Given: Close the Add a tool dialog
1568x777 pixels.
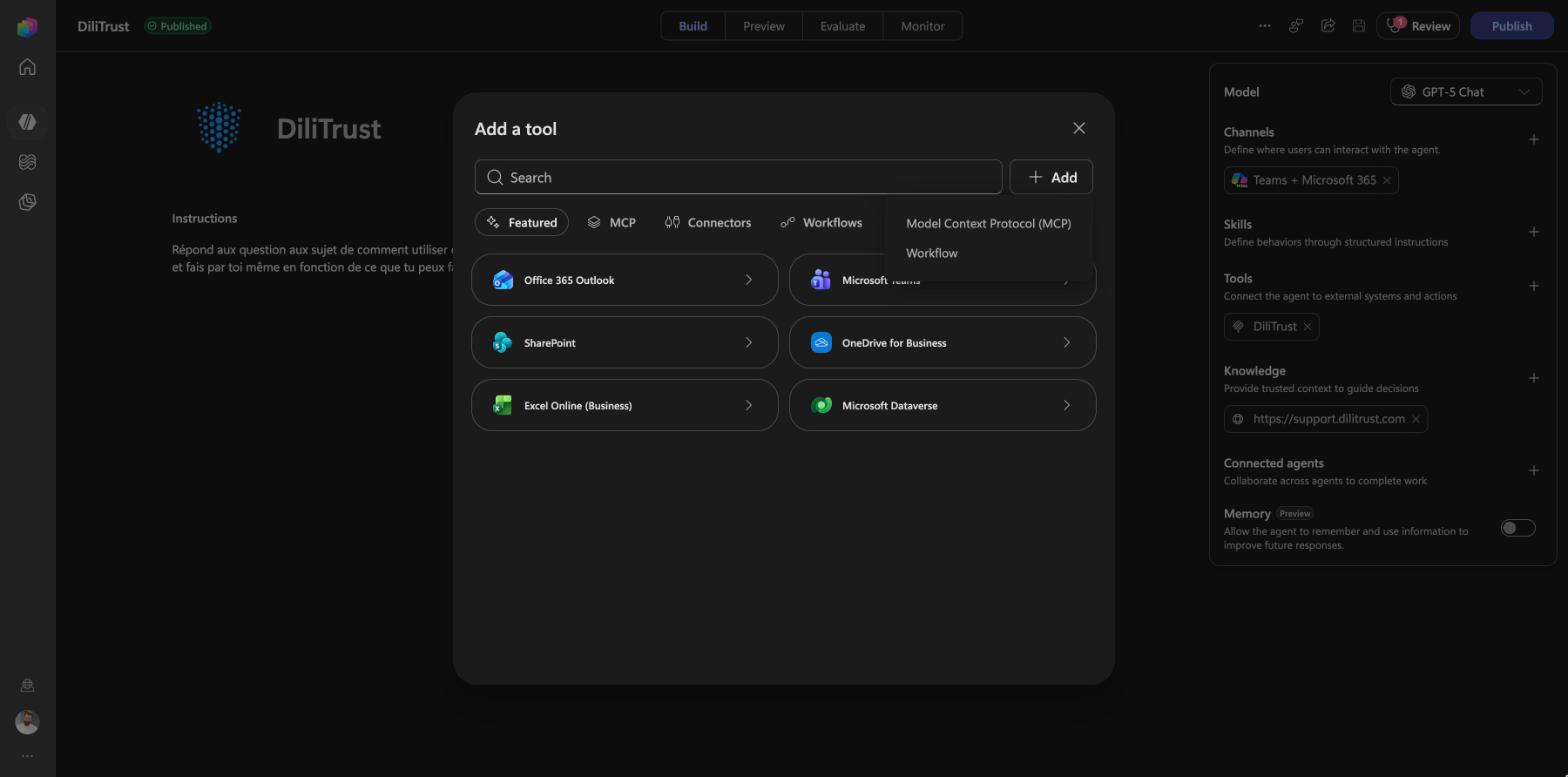Looking at the screenshot, I should tap(1079, 128).
